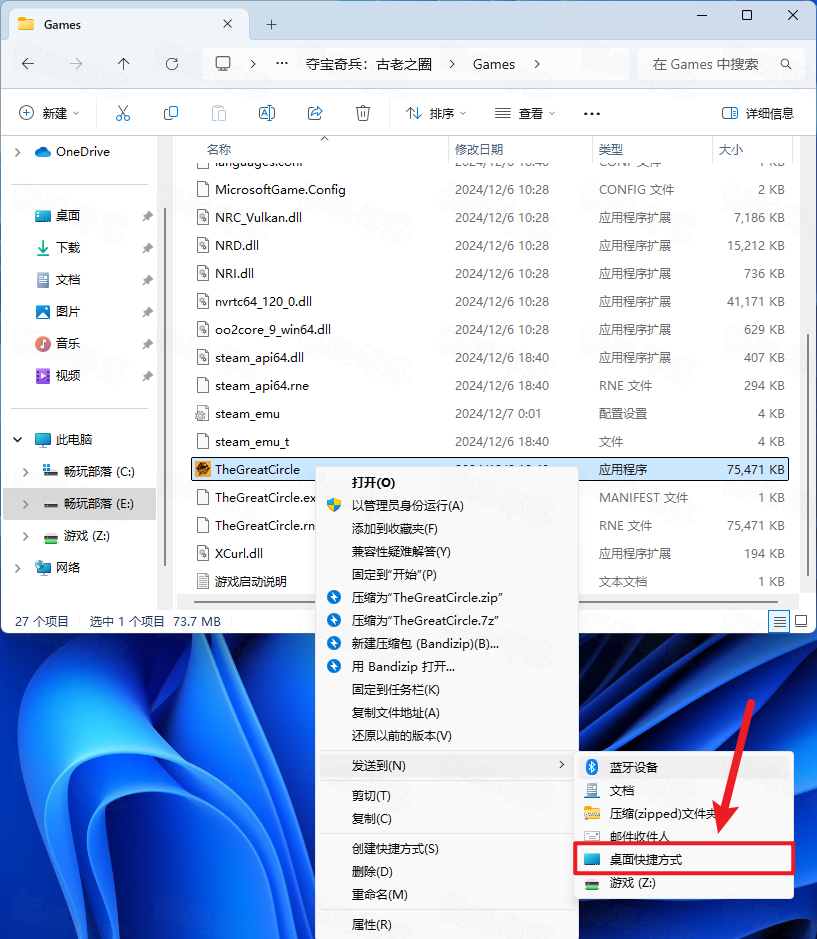Image resolution: width=817 pixels, height=939 pixels.
Task: Click the Share icon in toolbar
Action: (315, 113)
